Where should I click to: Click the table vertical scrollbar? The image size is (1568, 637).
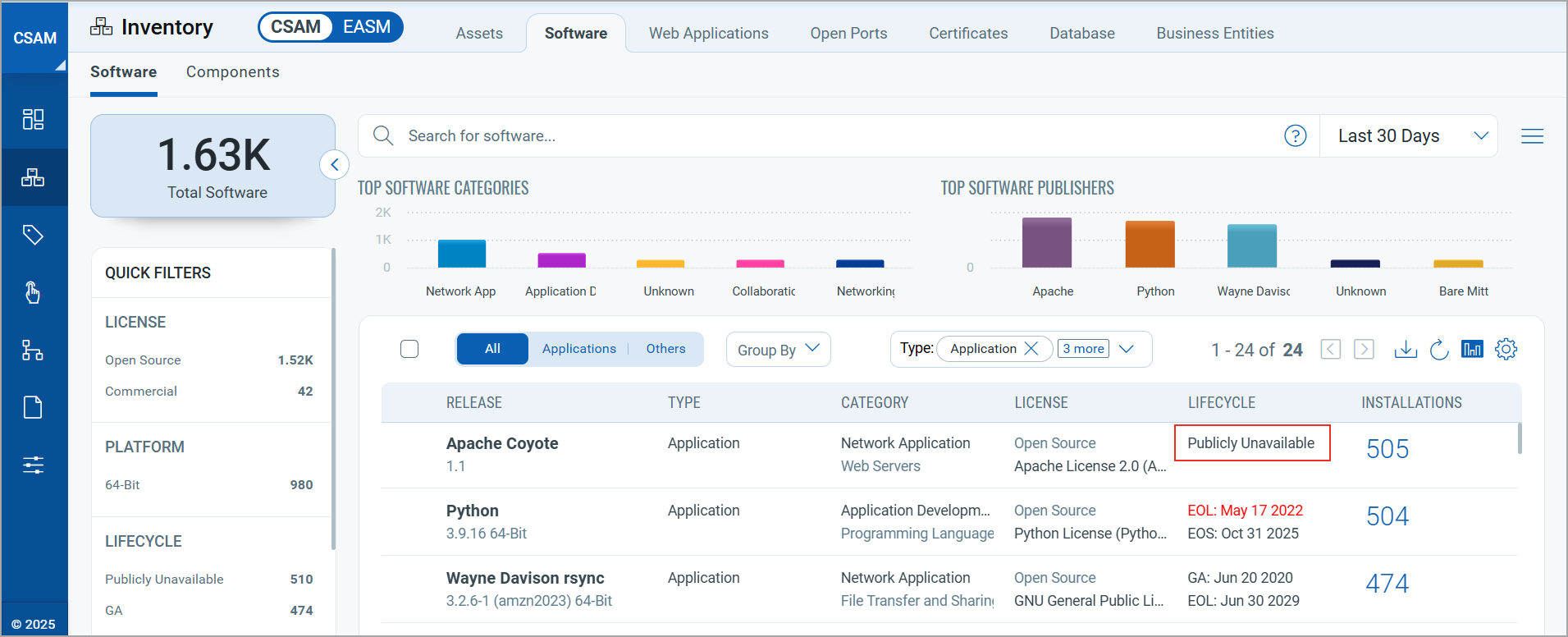[x=1520, y=438]
